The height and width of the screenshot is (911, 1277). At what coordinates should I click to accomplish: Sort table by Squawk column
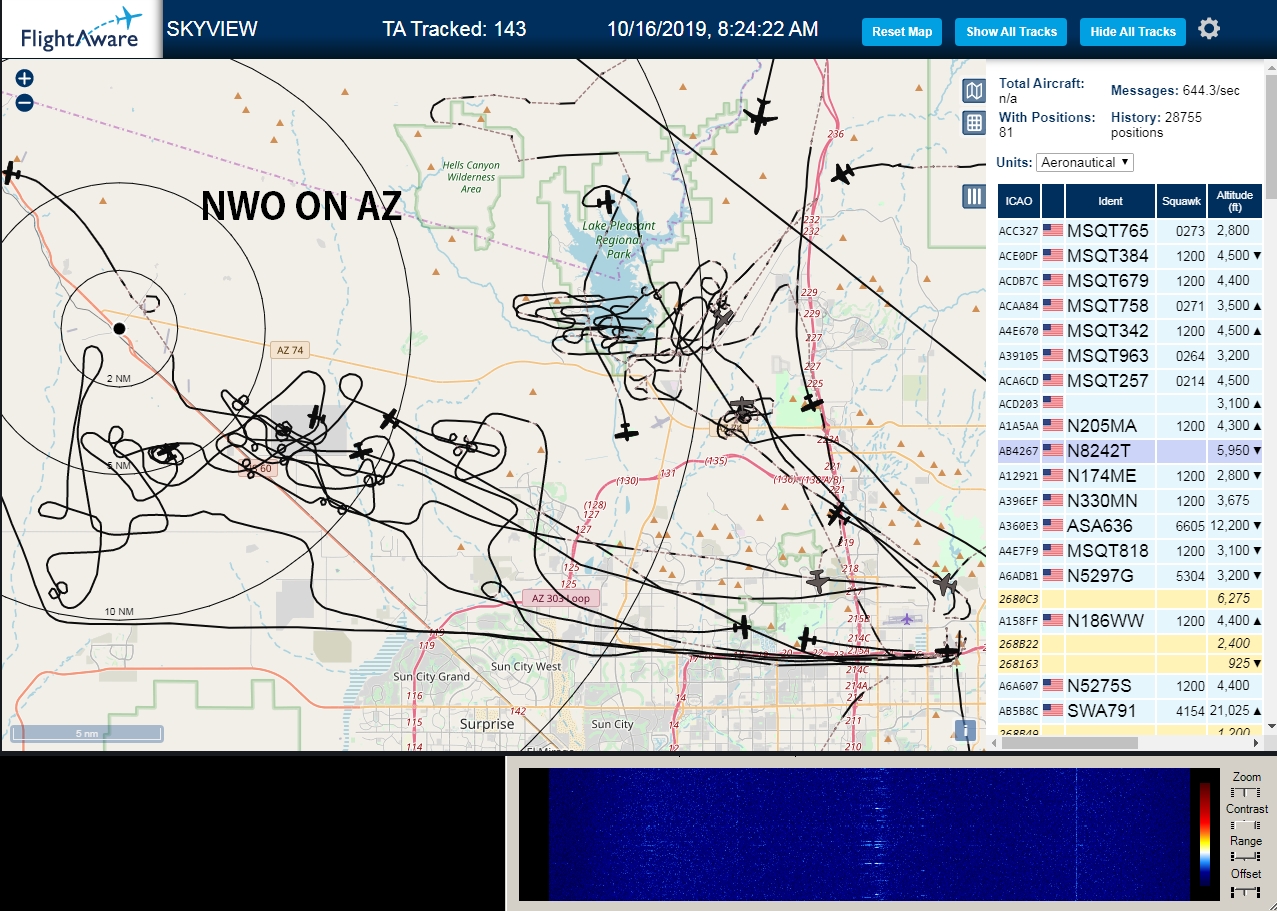[1181, 201]
